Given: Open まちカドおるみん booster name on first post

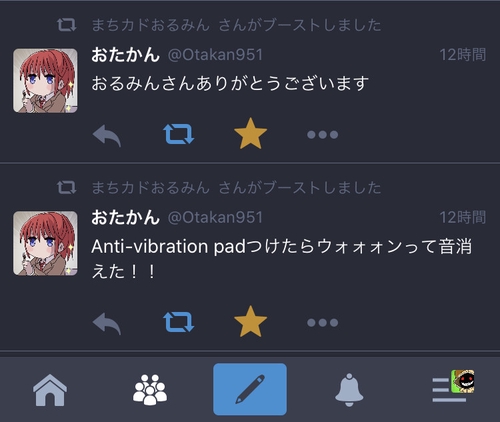Looking at the screenshot, I should click(x=151, y=25).
